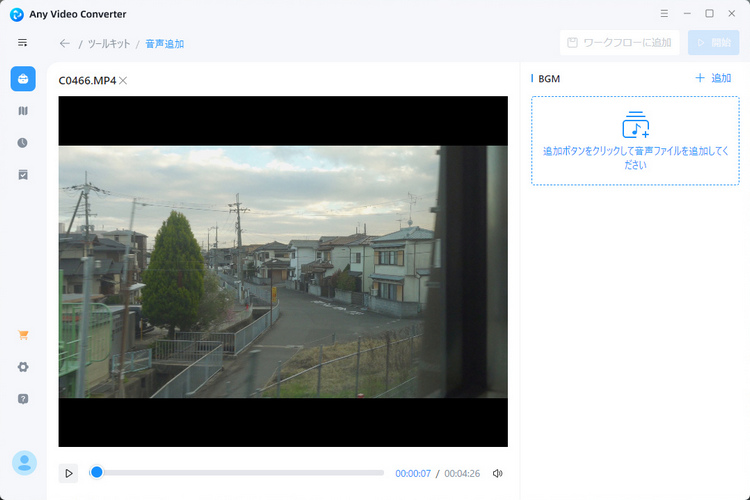This screenshot has height=500, width=750.
Task: Open the shopping cart purchase icon
Action: (23, 335)
